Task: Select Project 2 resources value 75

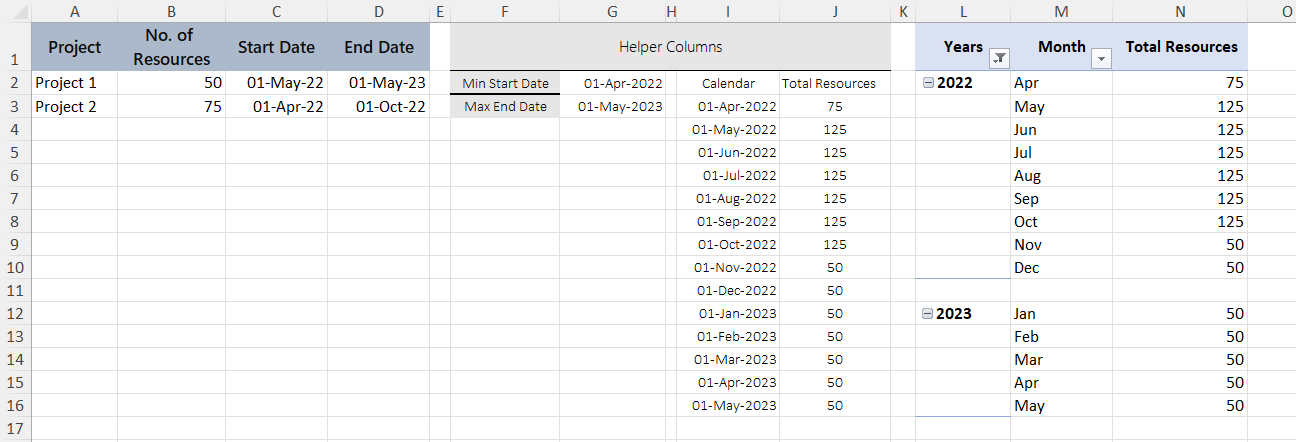Action: pyautogui.click(x=172, y=106)
